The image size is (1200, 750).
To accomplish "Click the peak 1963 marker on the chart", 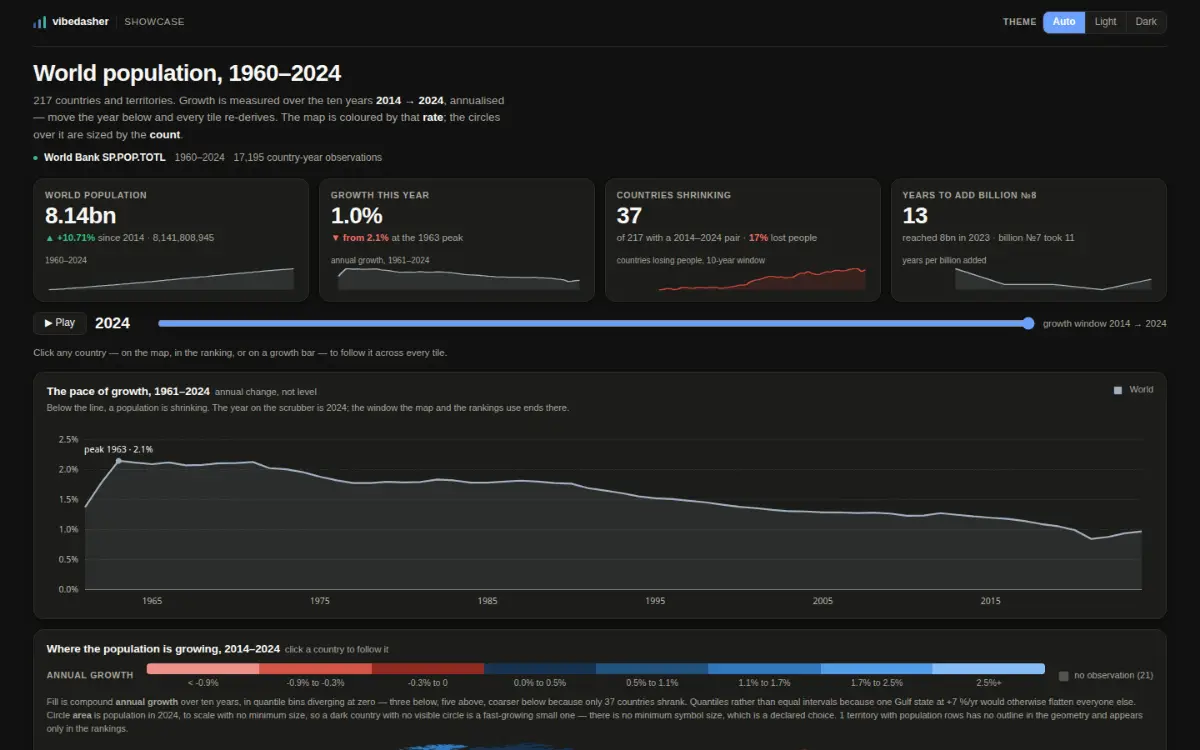I will pyautogui.click(x=119, y=460).
